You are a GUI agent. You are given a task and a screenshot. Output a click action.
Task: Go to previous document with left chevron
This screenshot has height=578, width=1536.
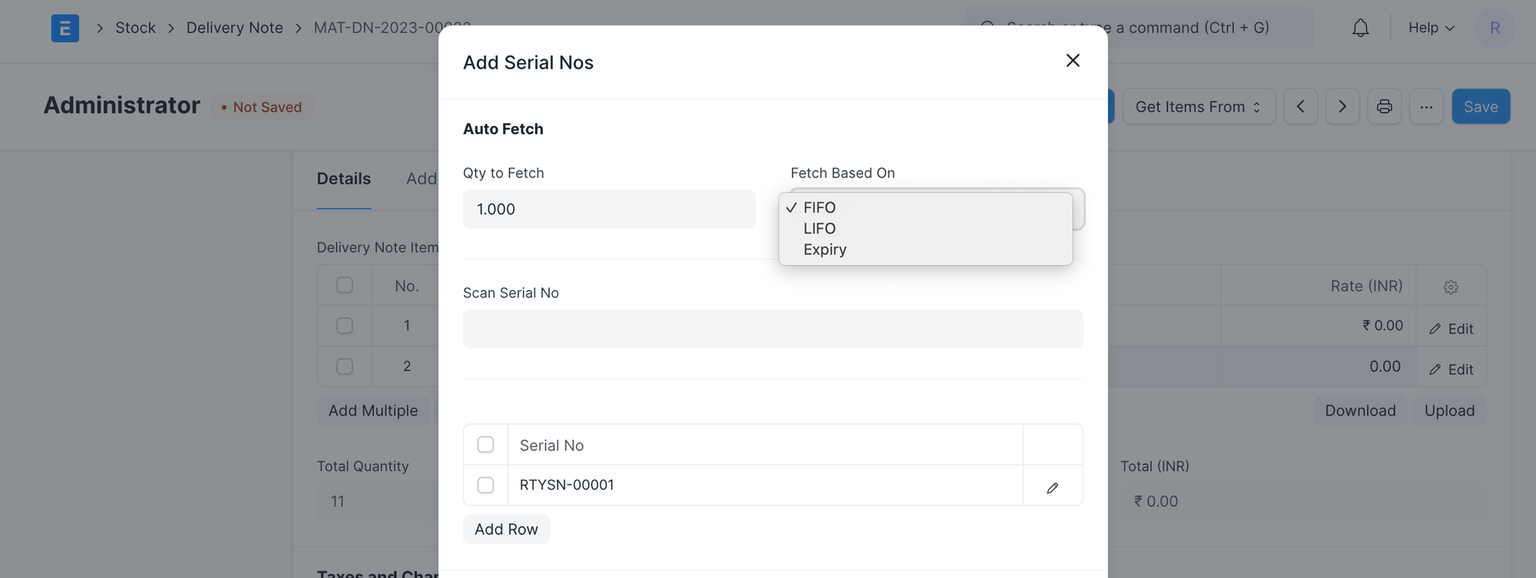(x=1300, y=106)
